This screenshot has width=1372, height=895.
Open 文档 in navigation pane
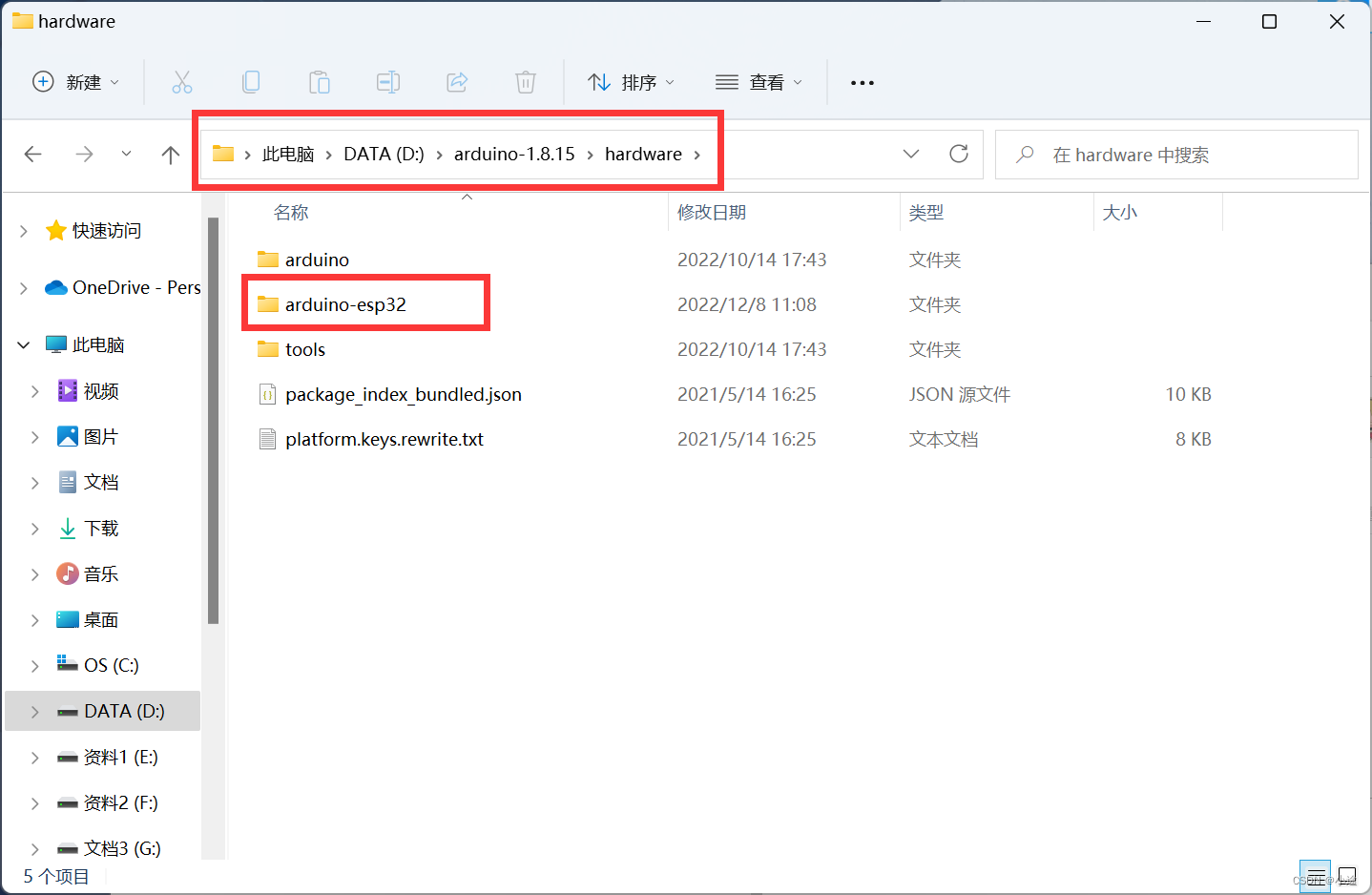tap(100, 482)
